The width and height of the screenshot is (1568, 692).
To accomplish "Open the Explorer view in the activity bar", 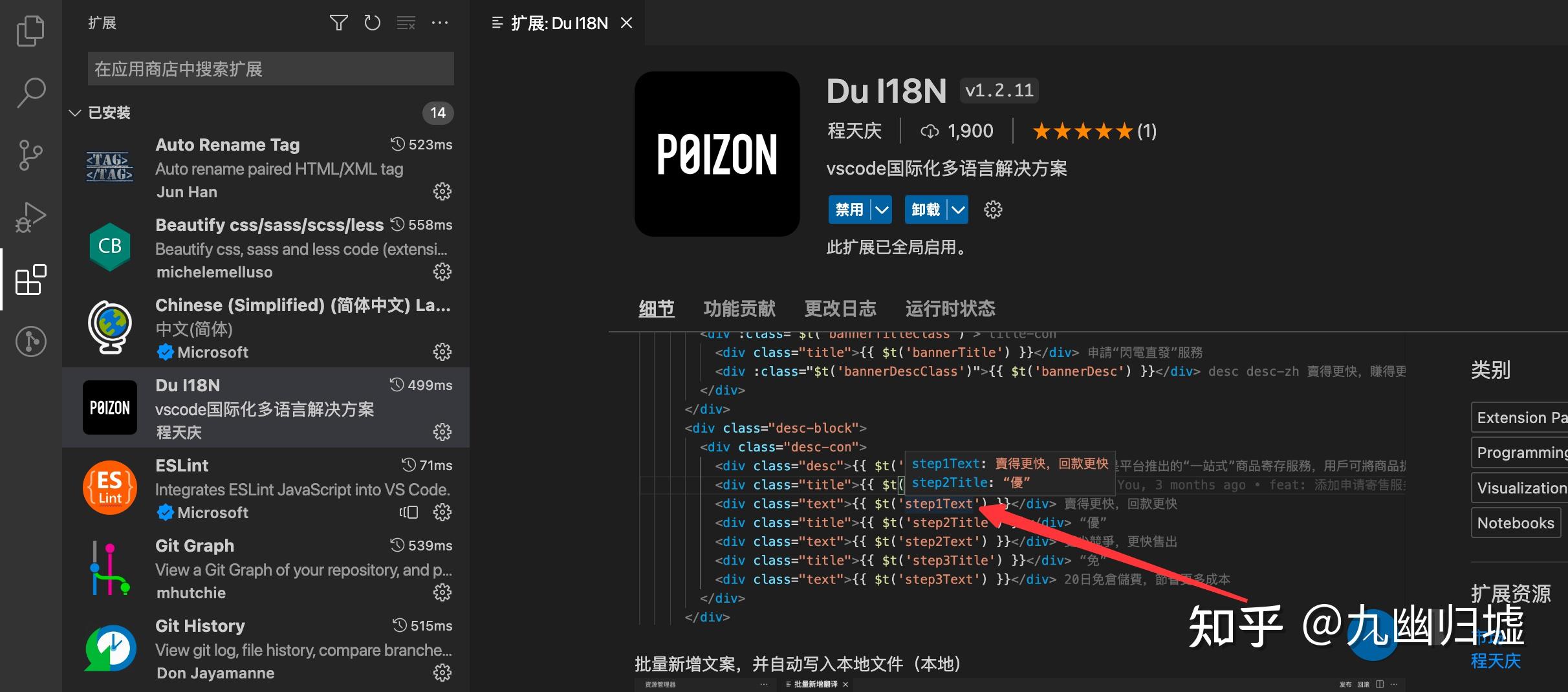I will click(x=30, y=30).
